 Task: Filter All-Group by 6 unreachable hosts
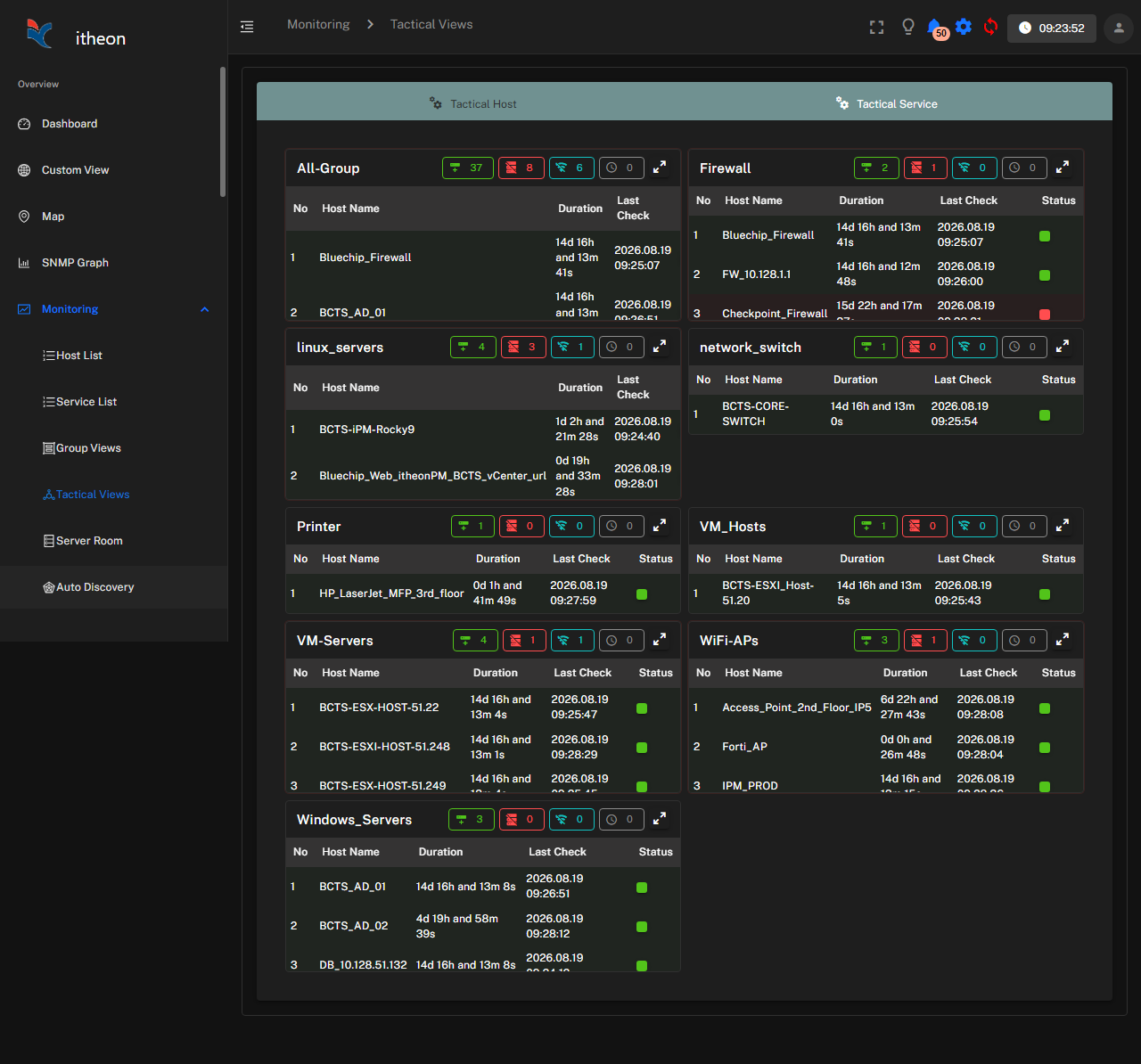tap(570, 168)
